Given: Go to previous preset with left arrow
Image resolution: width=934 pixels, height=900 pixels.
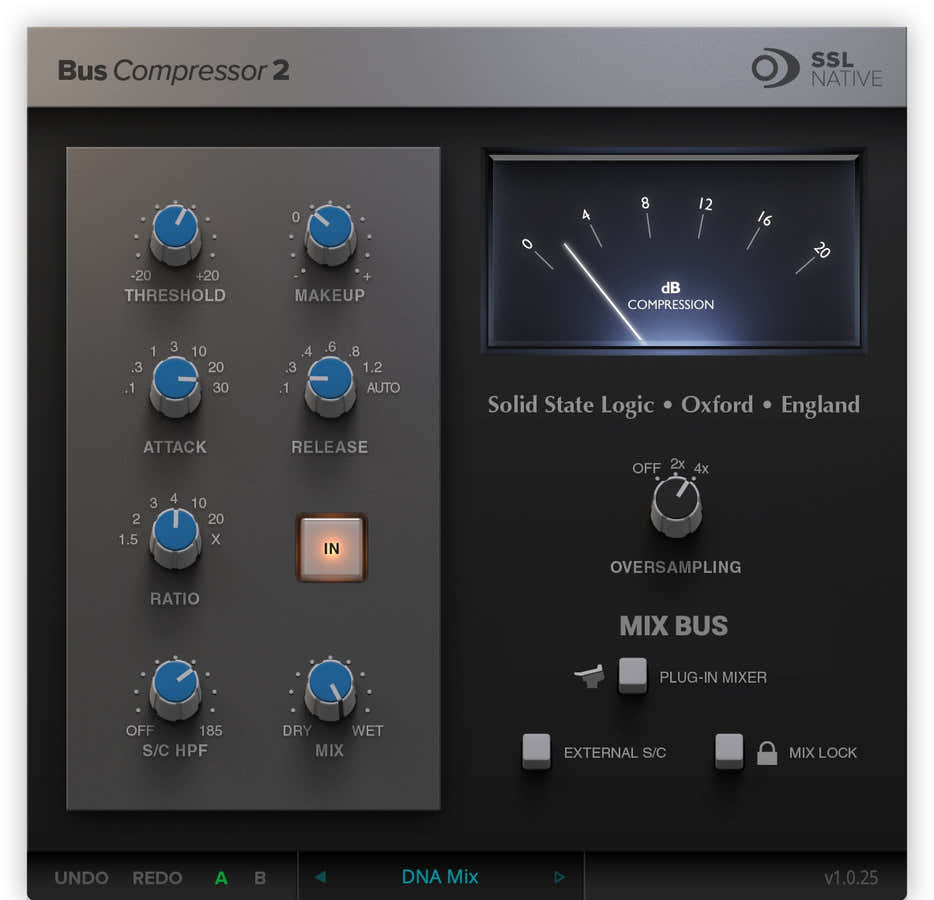Looking at the screenshot, I should (320, 877).
